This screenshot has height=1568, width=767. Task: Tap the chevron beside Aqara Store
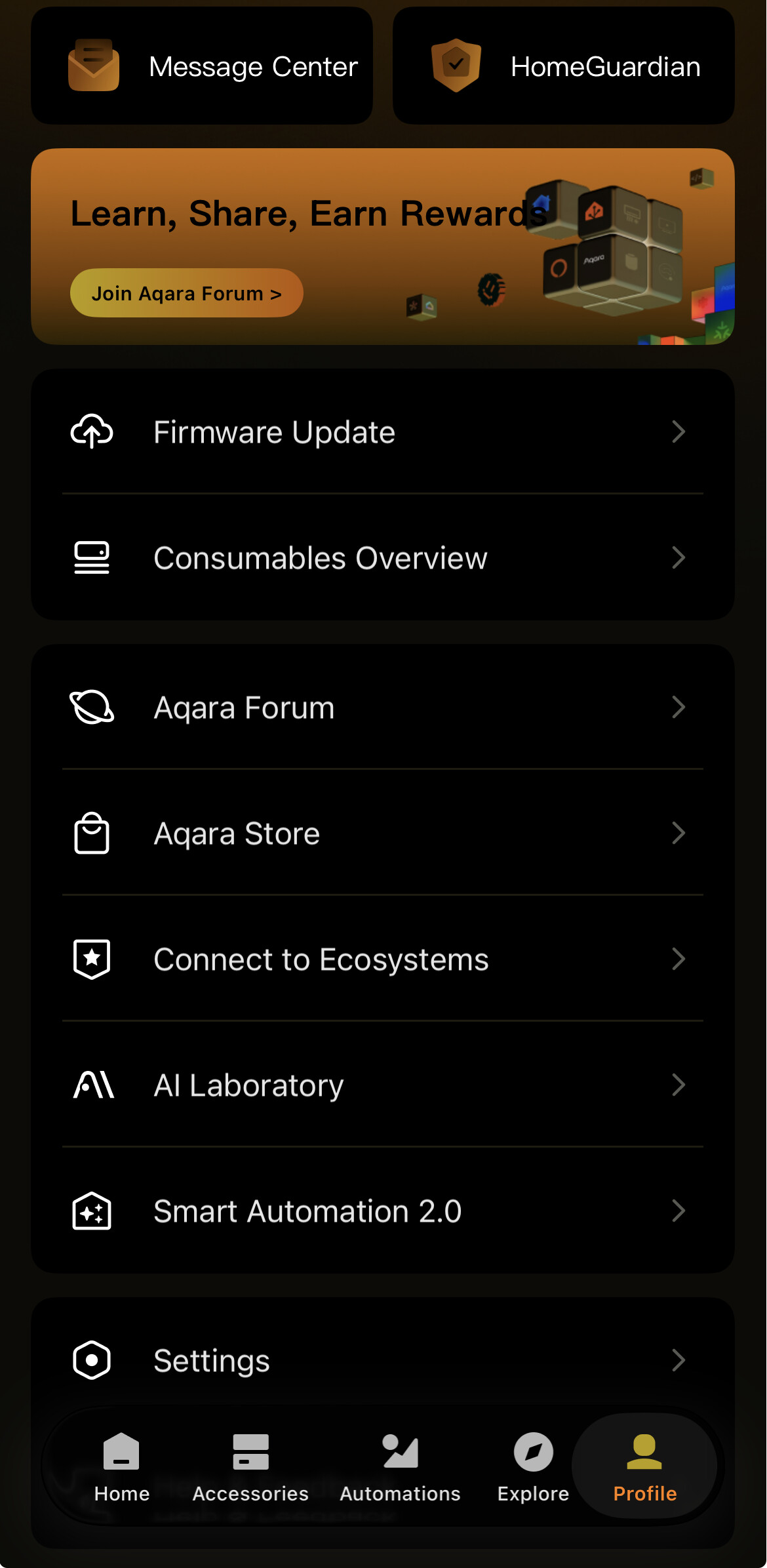[x=678, y=834]
